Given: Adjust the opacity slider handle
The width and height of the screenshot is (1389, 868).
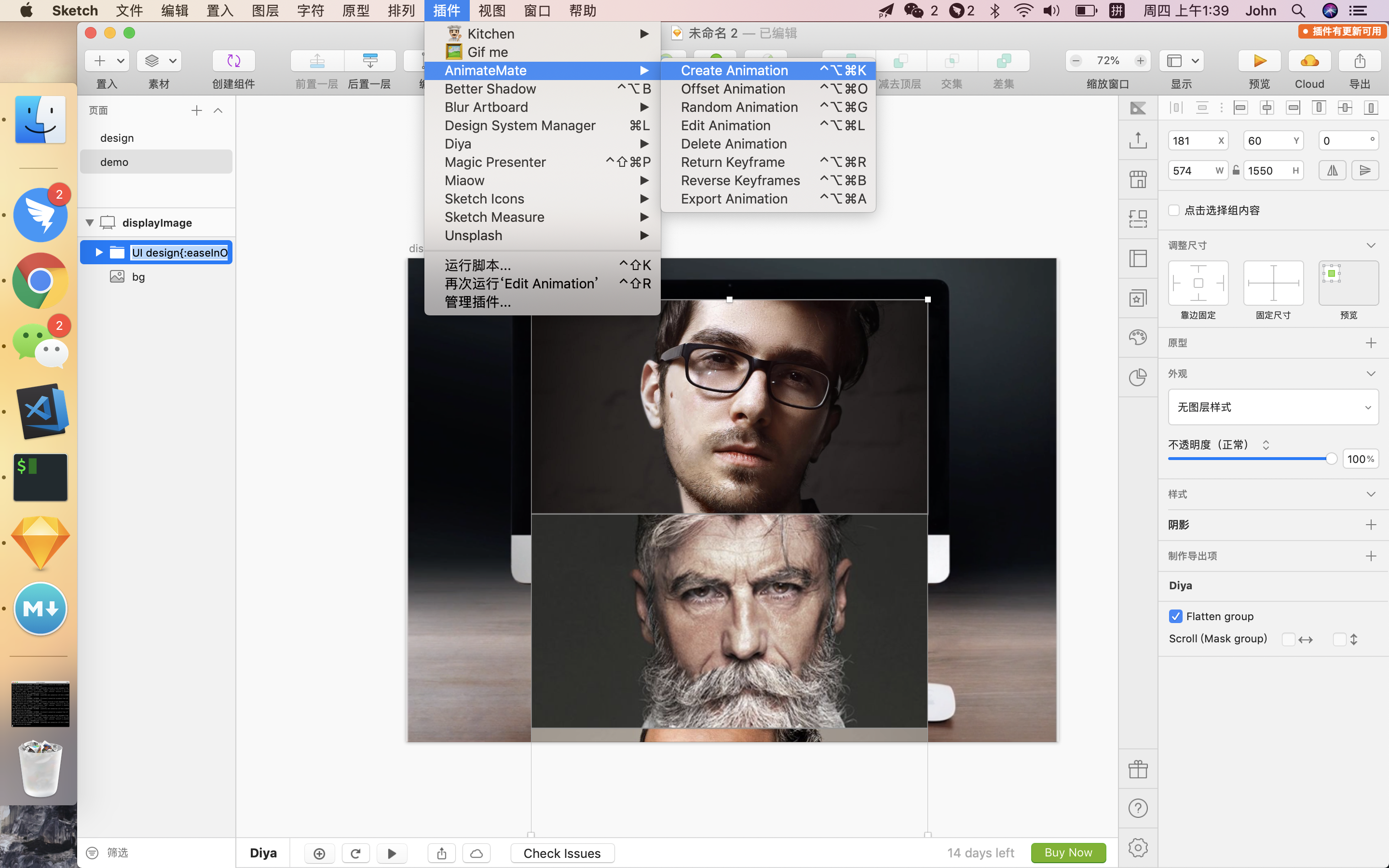Looking at the screenshot, I should pyautogui.click(x=1331, y=459).
